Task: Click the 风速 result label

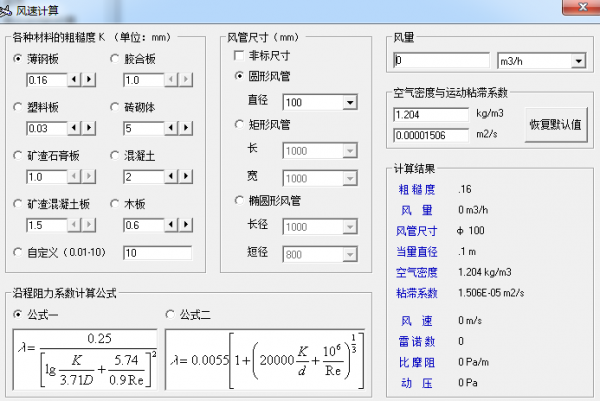Action: click(x=417, y=321)
